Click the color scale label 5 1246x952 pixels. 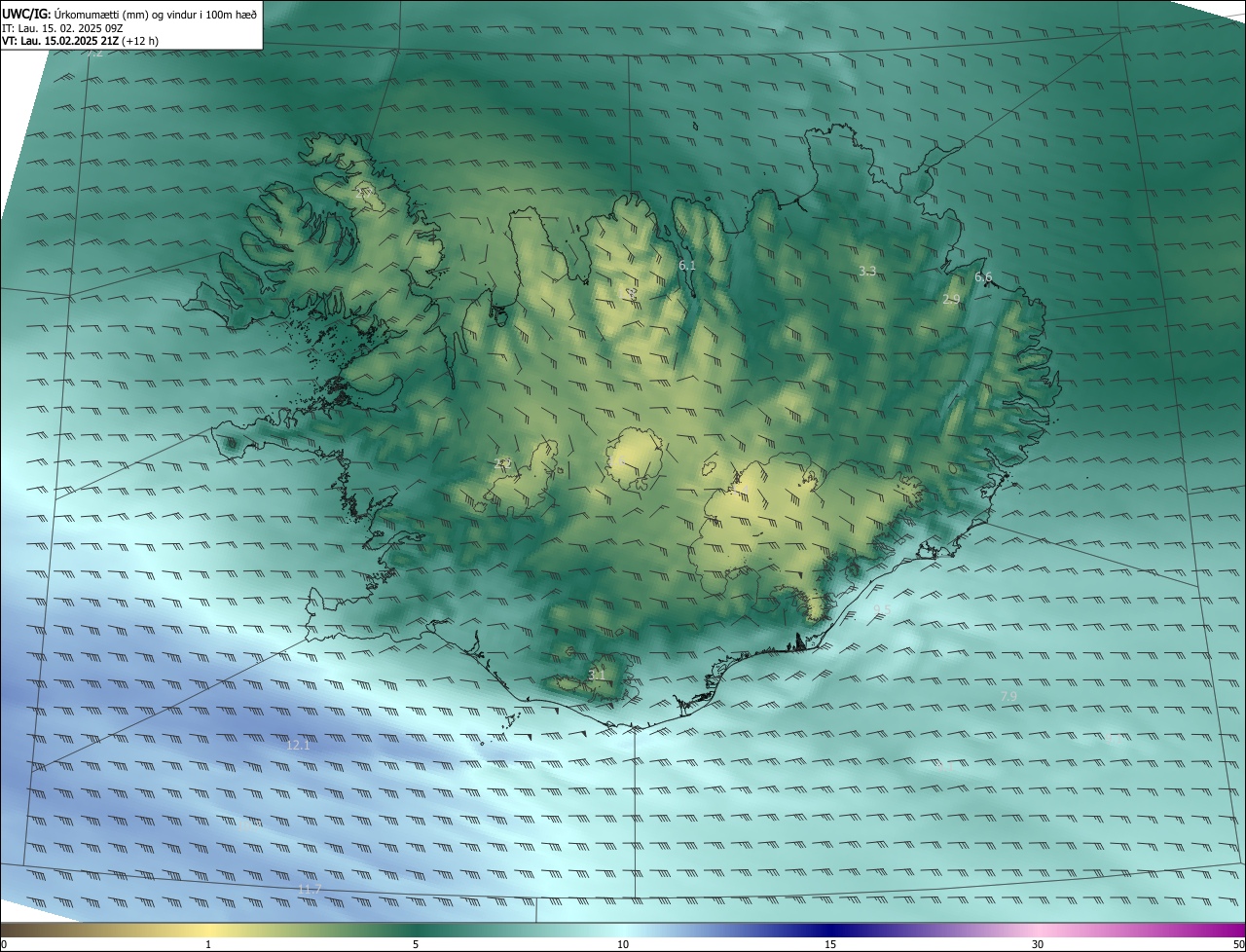pyautogui.click(x=416, y=944)
